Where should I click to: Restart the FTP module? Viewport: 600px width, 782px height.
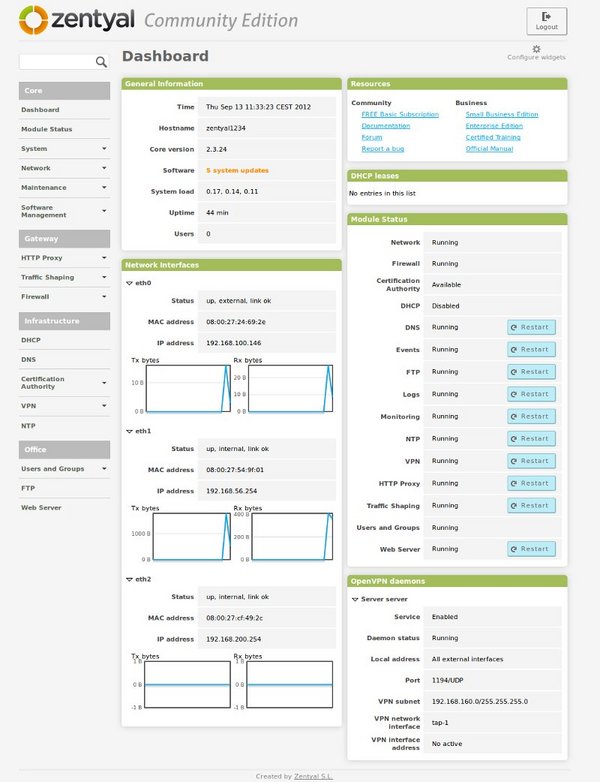[x=531, y=372]
